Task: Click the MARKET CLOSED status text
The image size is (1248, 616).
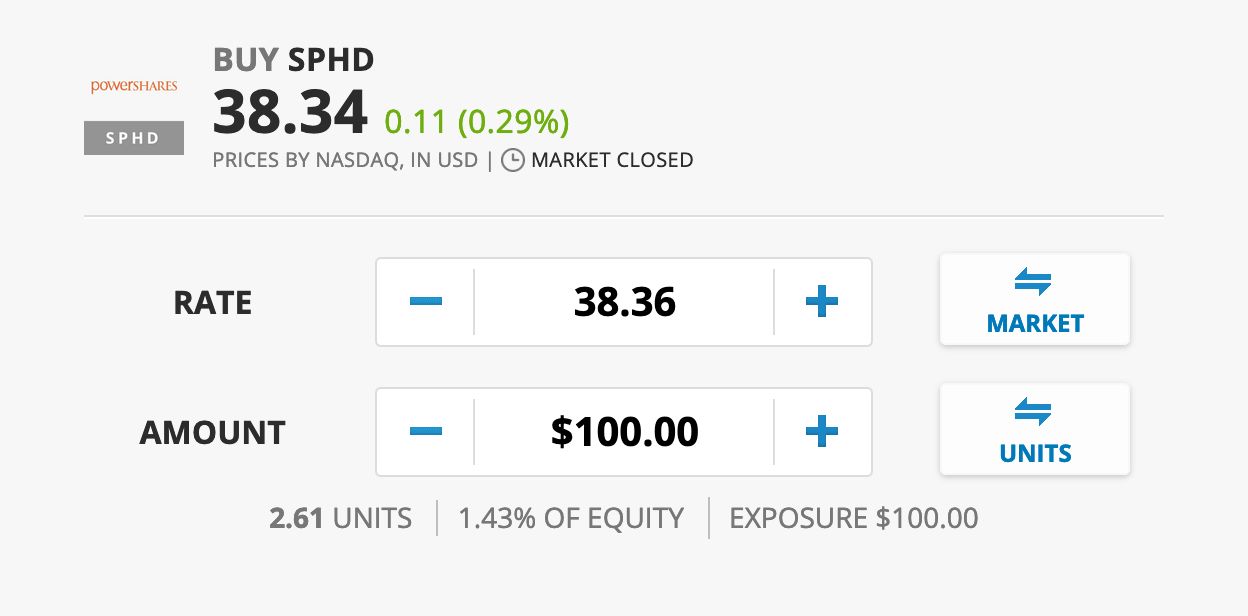Action: [612, 160]
